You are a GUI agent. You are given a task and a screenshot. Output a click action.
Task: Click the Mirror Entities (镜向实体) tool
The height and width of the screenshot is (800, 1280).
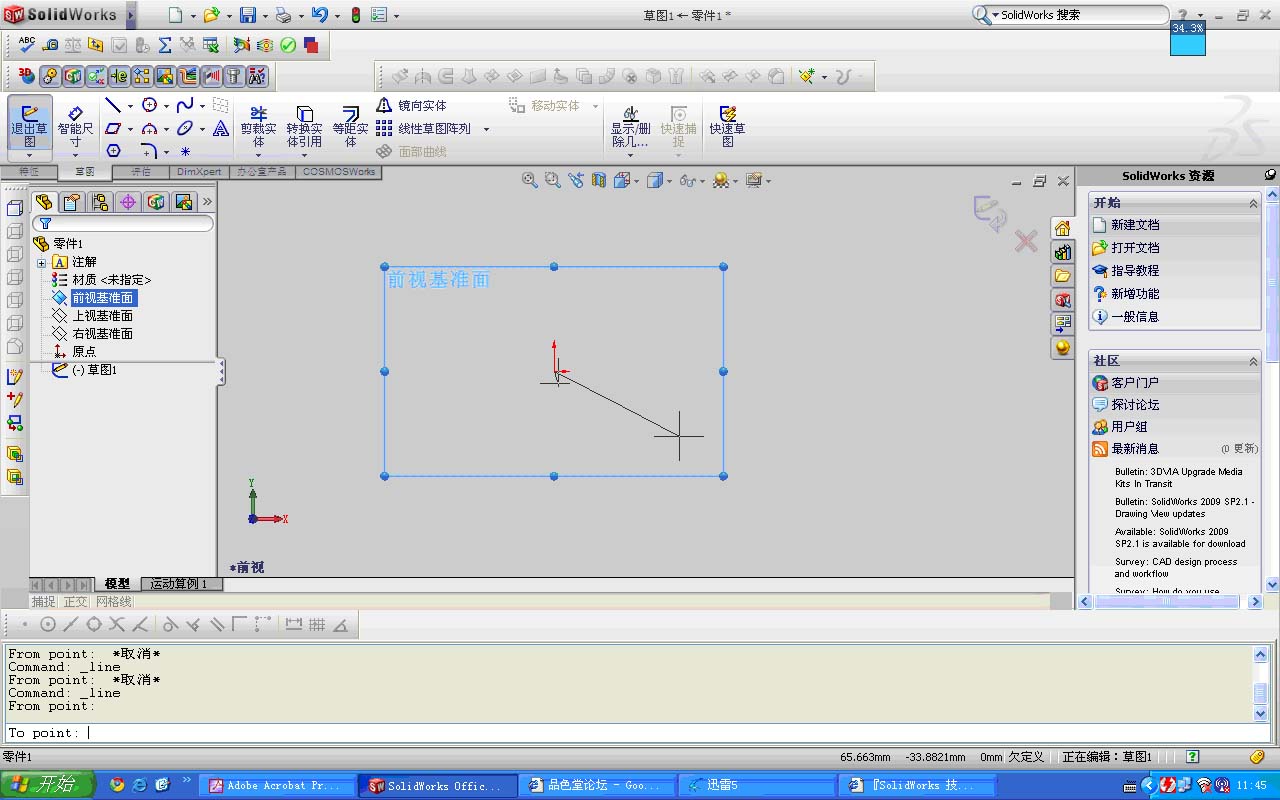[411, 105]
